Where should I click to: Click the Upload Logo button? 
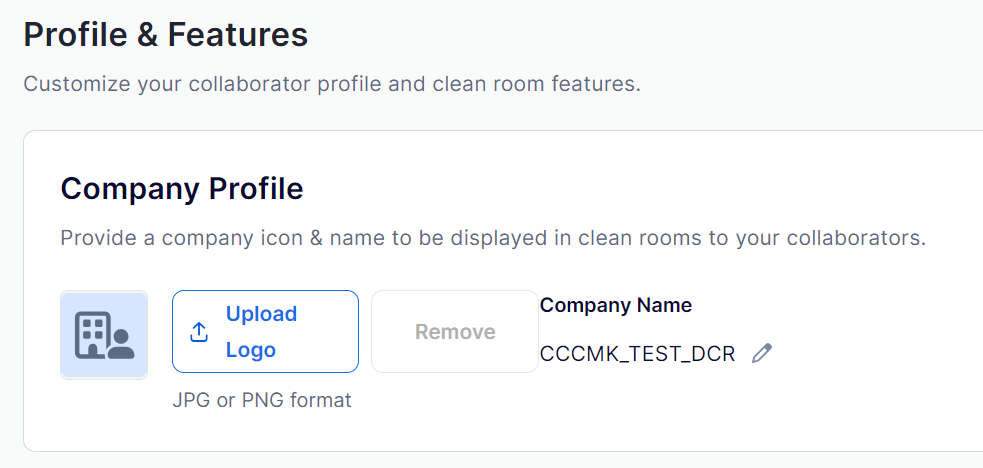(x=265, y=331)
